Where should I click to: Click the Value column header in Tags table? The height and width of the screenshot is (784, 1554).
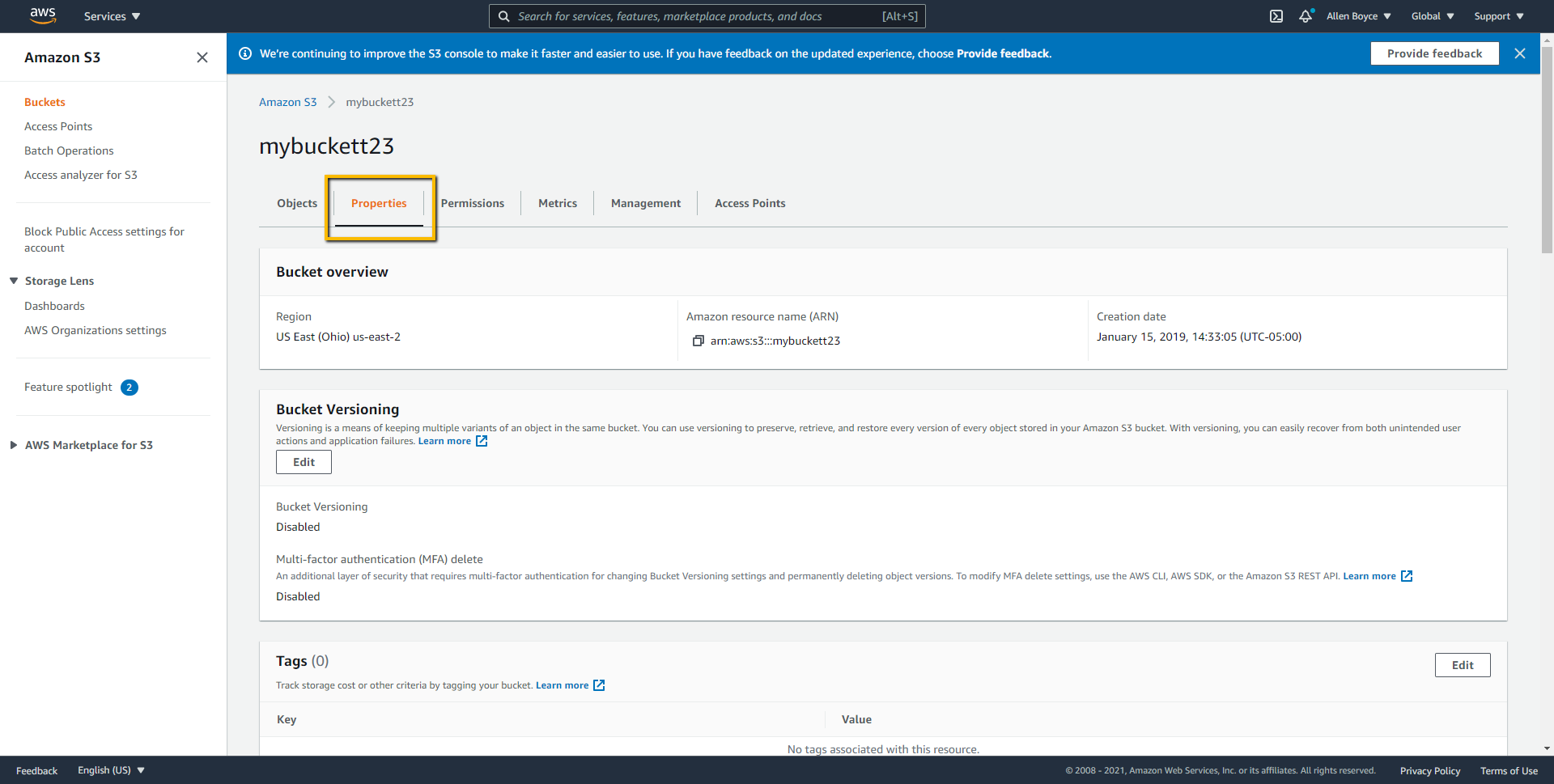pyautogui.click(x=856, y=719)
